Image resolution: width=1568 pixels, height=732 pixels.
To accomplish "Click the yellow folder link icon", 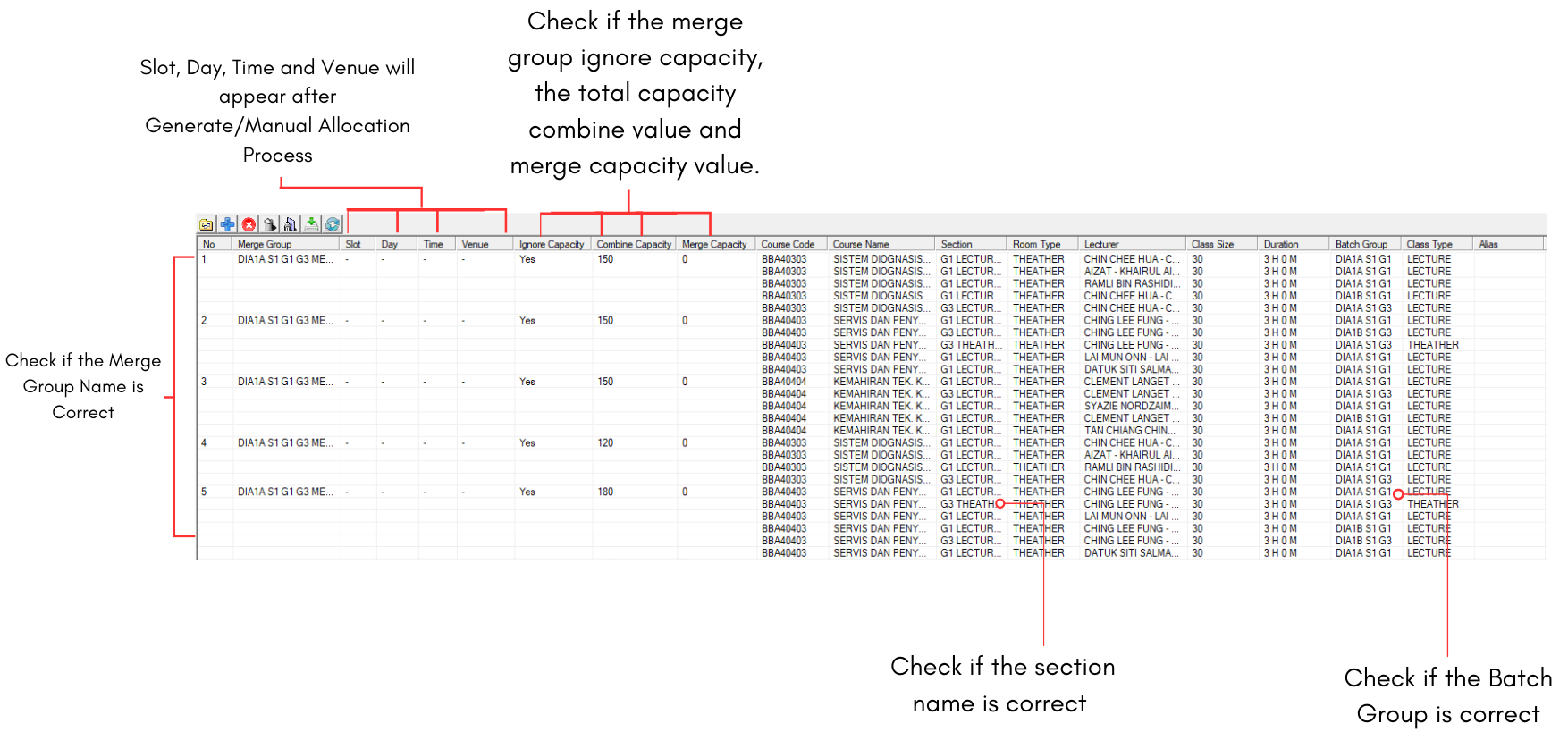I will coord(207,224).
